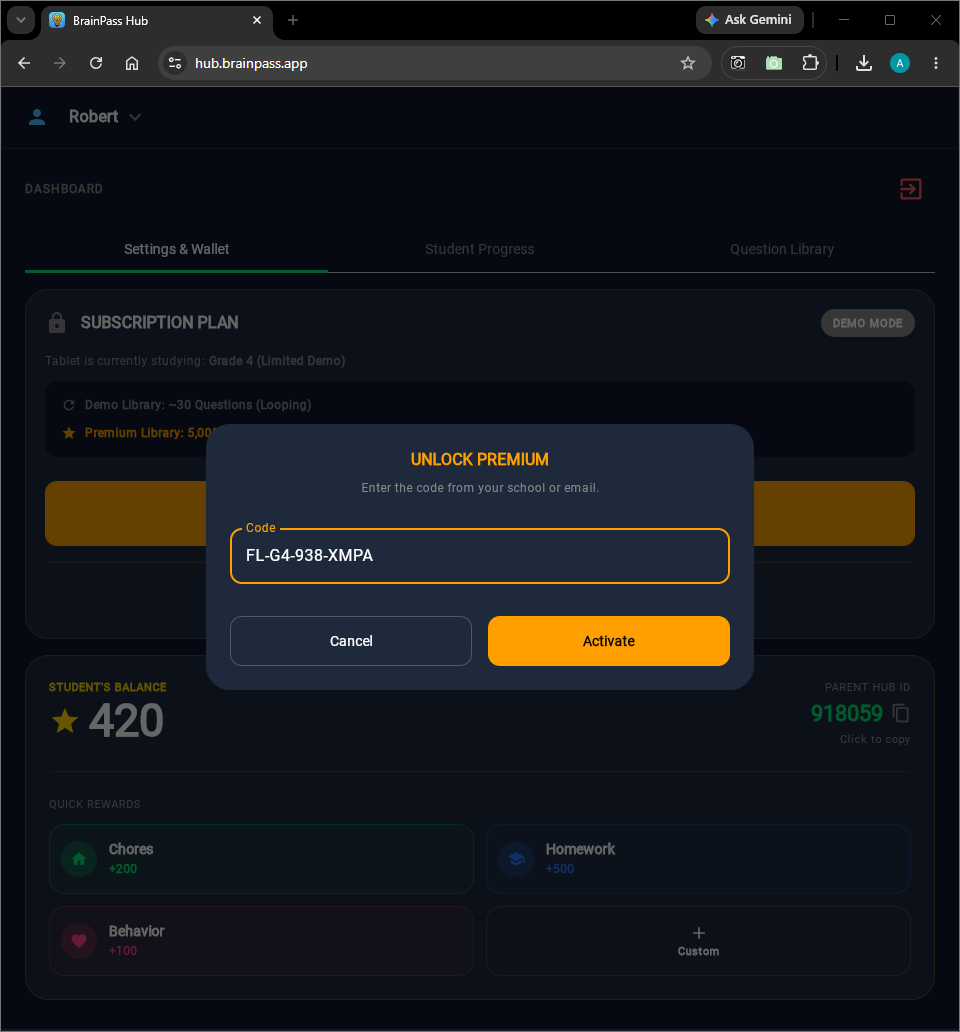Click the 420 balance value
Image resolution: width=960 pixels, height=1032 pixels.
click(x=126, y=721)
